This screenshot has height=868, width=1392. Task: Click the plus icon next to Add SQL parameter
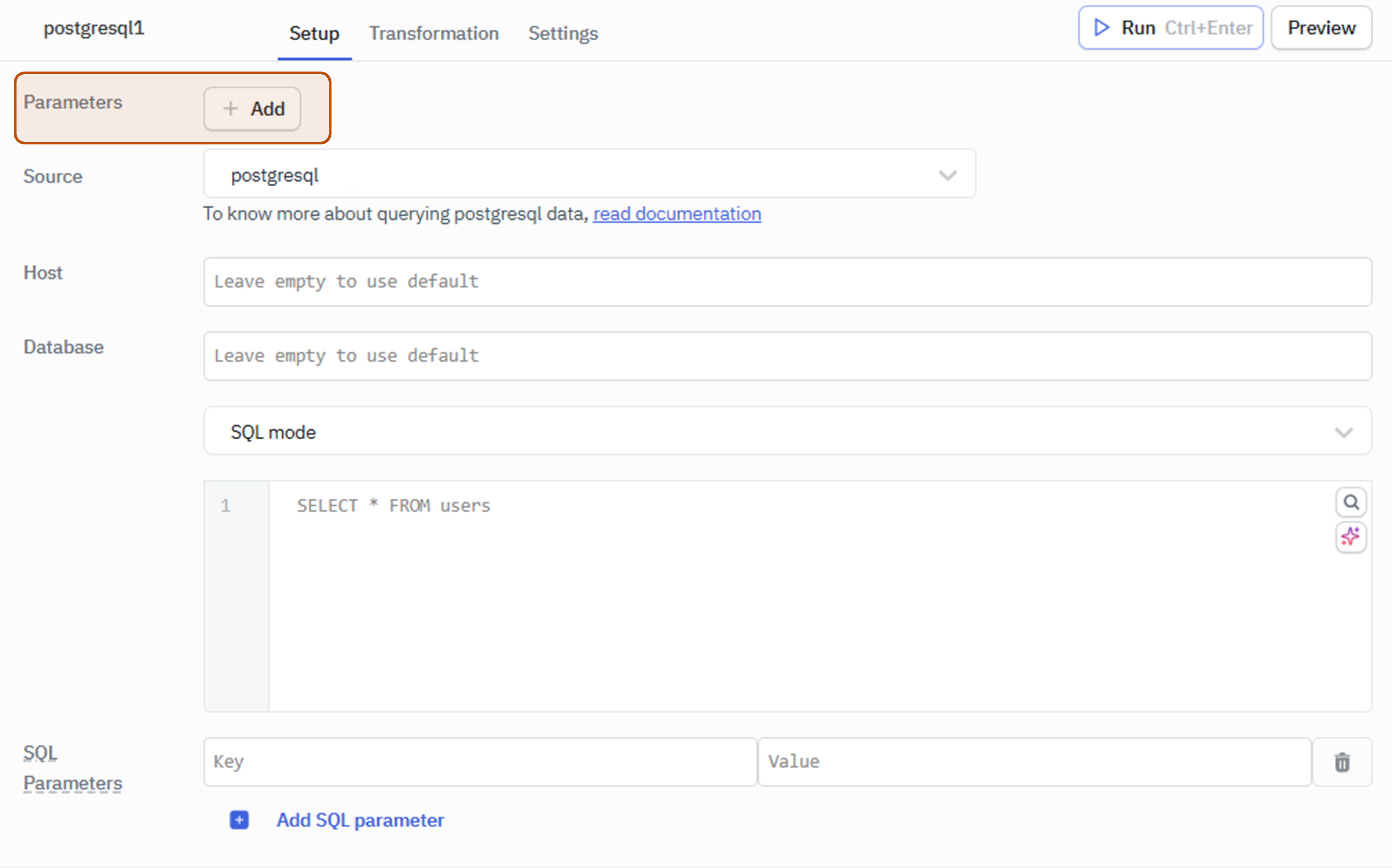coord(239,820)
